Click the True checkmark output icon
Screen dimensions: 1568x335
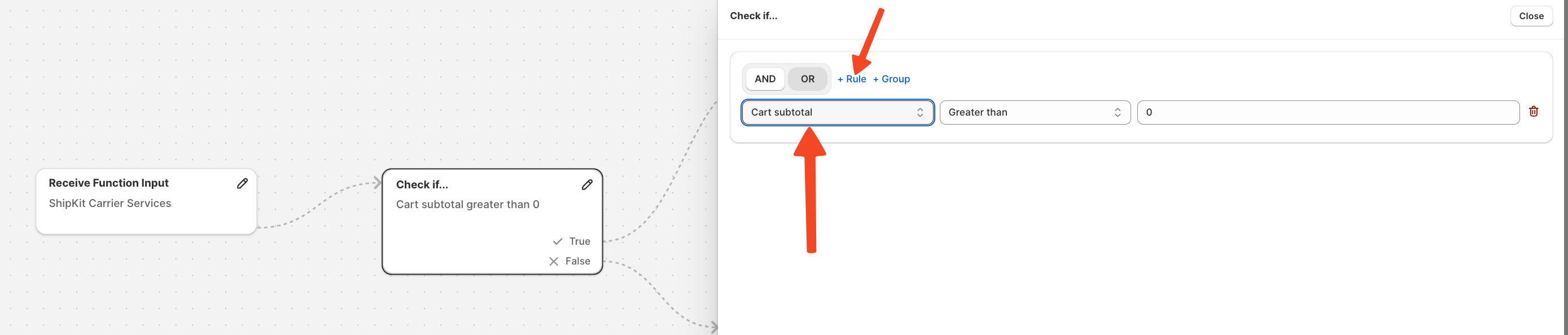[x=558, y=242]
